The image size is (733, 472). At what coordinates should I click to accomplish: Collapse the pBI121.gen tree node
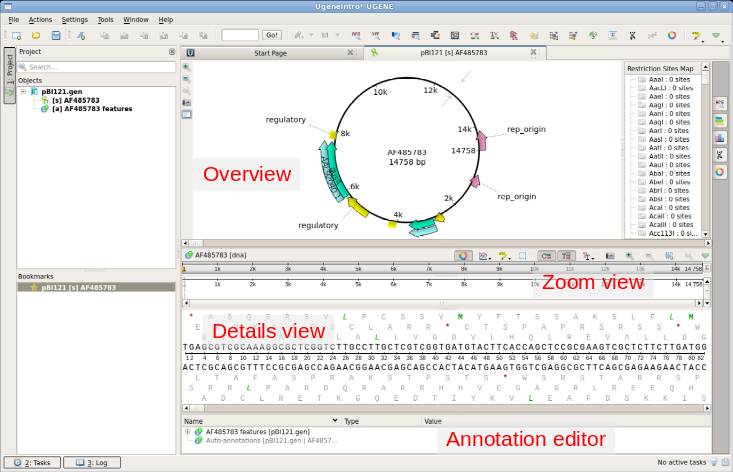[x=23, y=92]
